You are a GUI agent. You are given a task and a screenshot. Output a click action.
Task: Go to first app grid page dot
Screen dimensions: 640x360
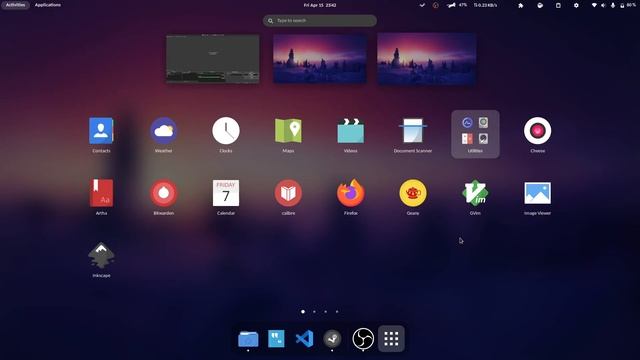point(303,311)
